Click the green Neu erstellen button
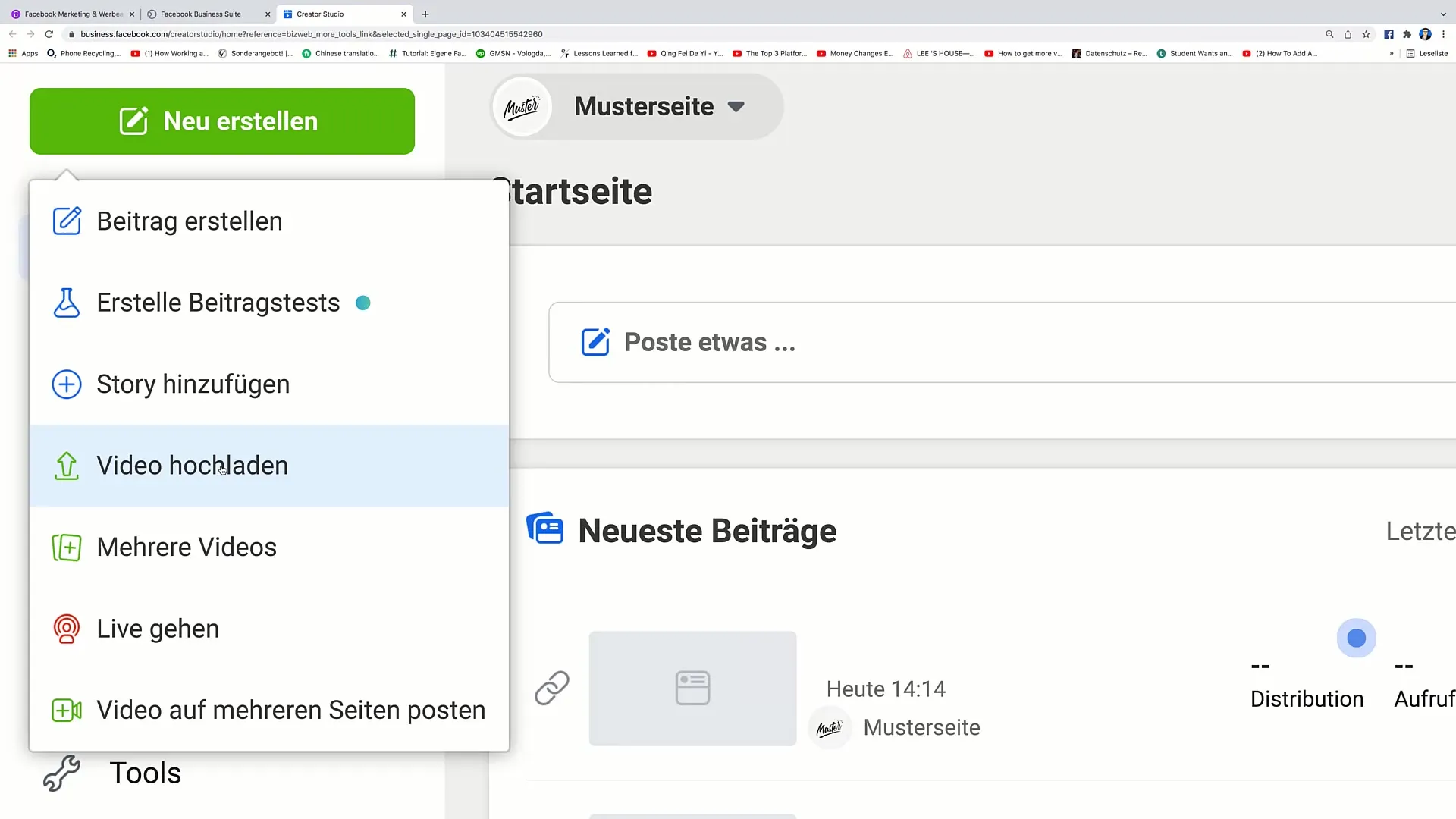The height and width of the screenshot is (819, 1456). click(x=221, y=121)
